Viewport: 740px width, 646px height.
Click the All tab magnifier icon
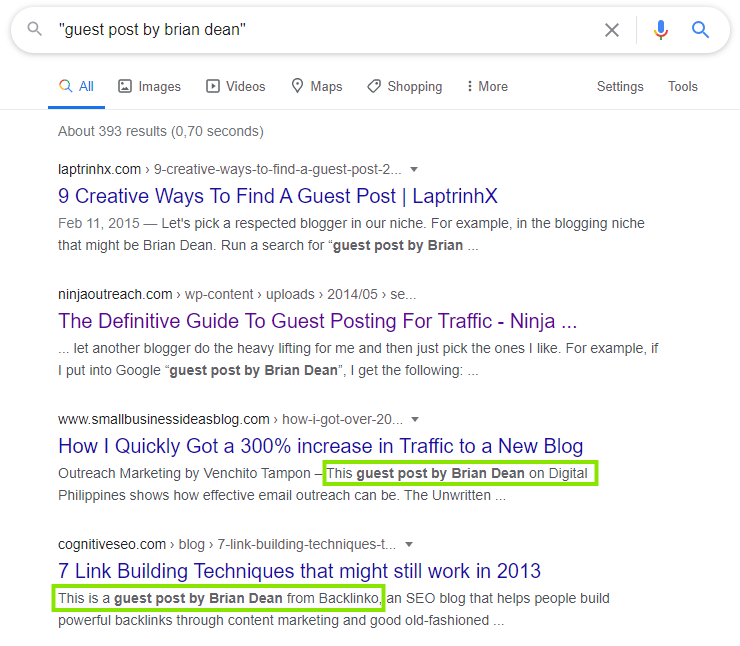[66, 86]
